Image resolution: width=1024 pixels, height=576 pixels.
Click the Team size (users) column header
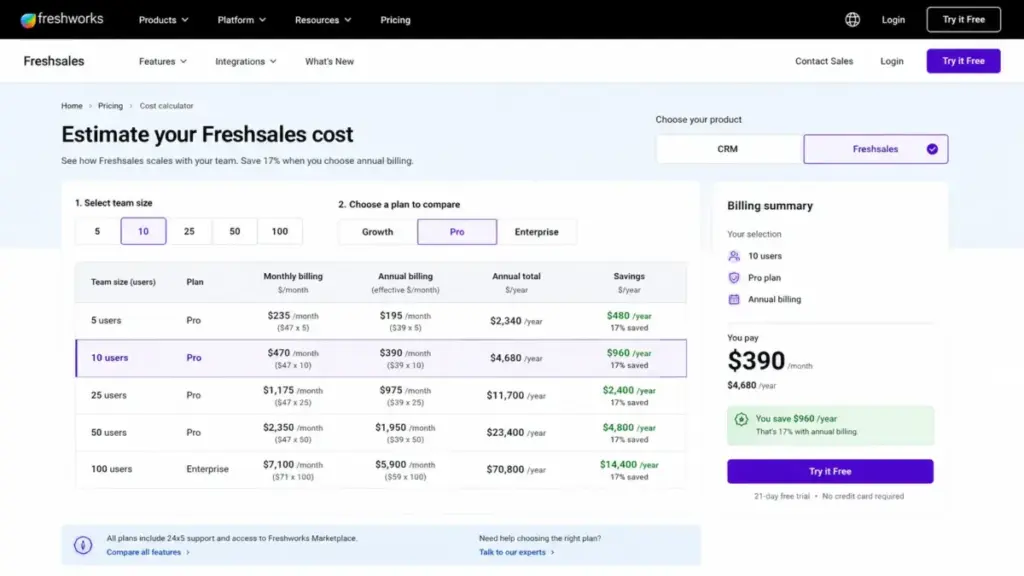pyautogui.click(x=123, y=282)
